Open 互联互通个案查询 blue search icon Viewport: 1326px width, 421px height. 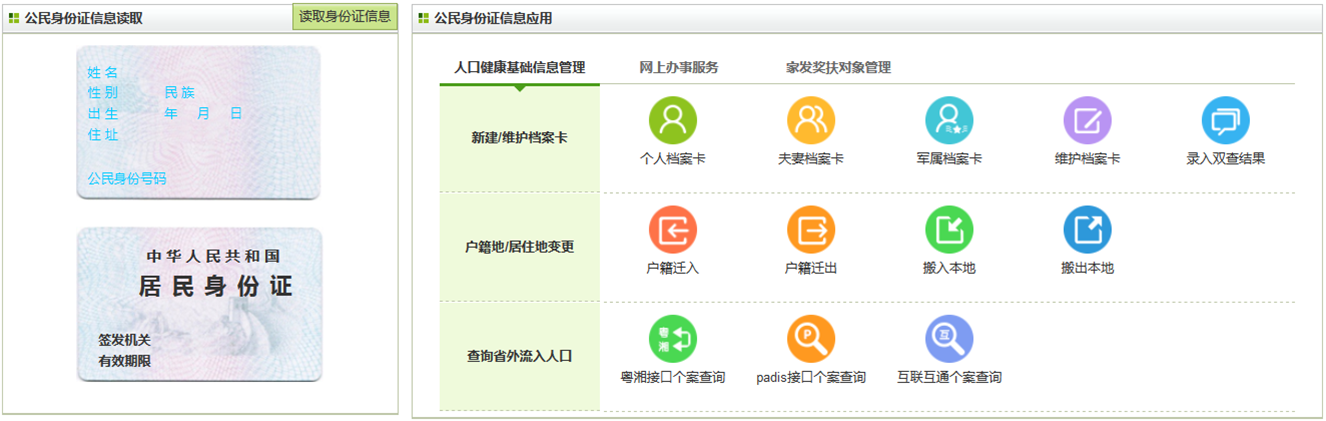948,340
